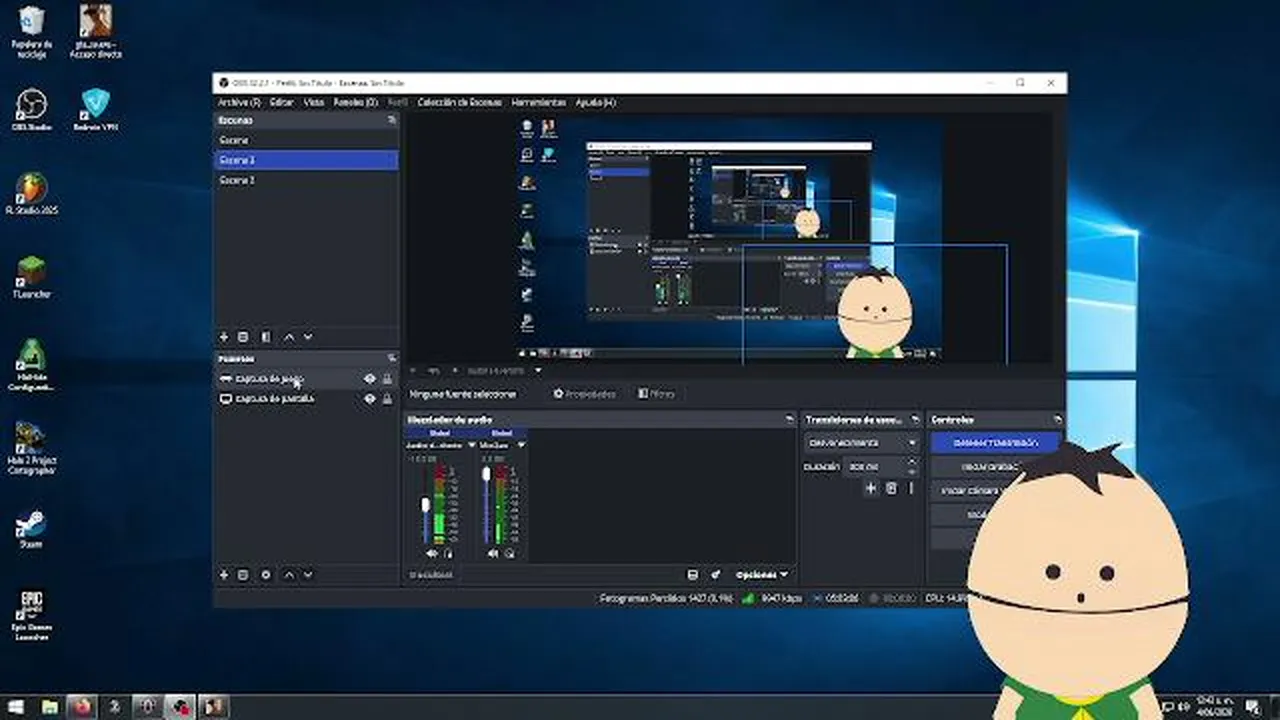
Task: Open the Recycle Bin on the desktop
Action: click(x=32, y=32)
